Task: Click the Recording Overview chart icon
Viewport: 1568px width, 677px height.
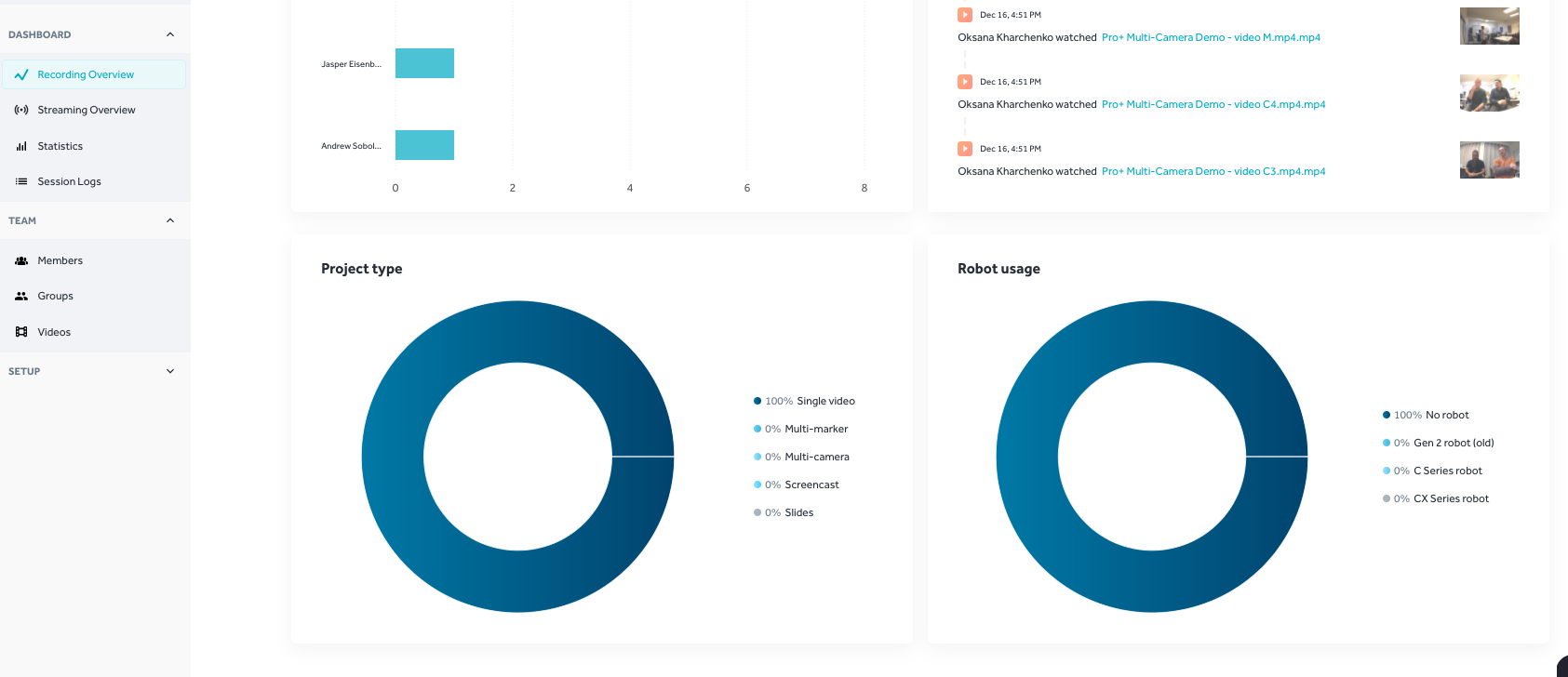Action: [x=21, y=74]
